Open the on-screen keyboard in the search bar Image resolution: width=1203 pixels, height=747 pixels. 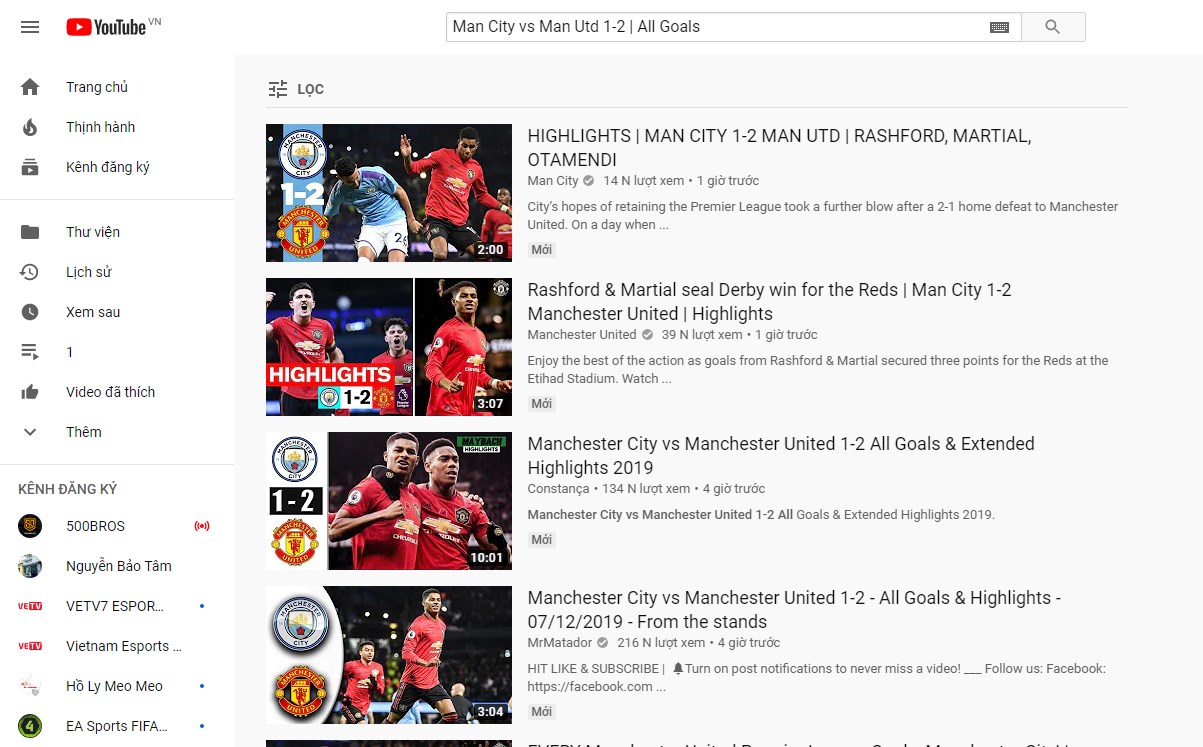pos(998,27)
